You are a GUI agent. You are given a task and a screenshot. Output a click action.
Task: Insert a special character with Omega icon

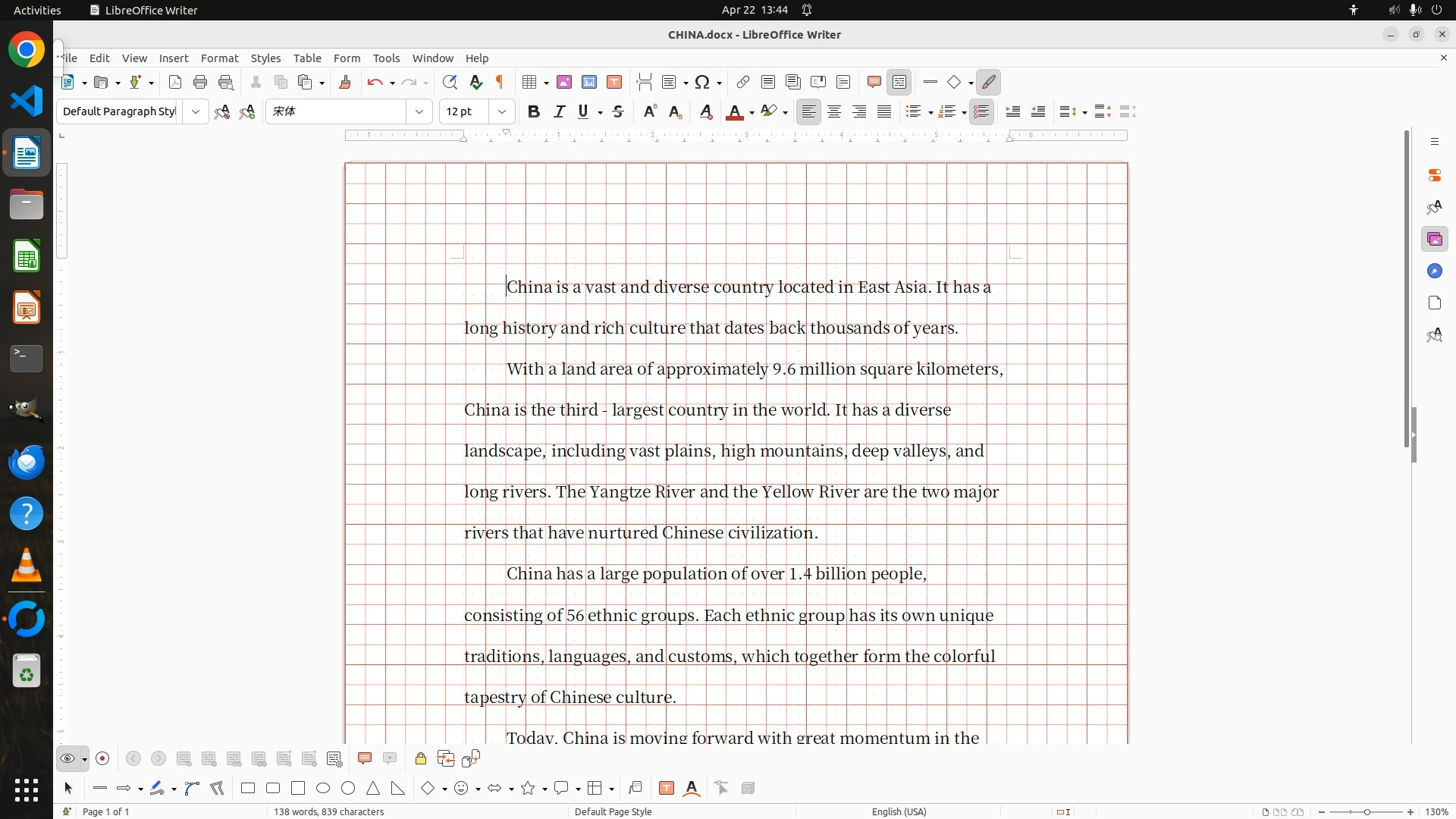click(x=702, y=83)
